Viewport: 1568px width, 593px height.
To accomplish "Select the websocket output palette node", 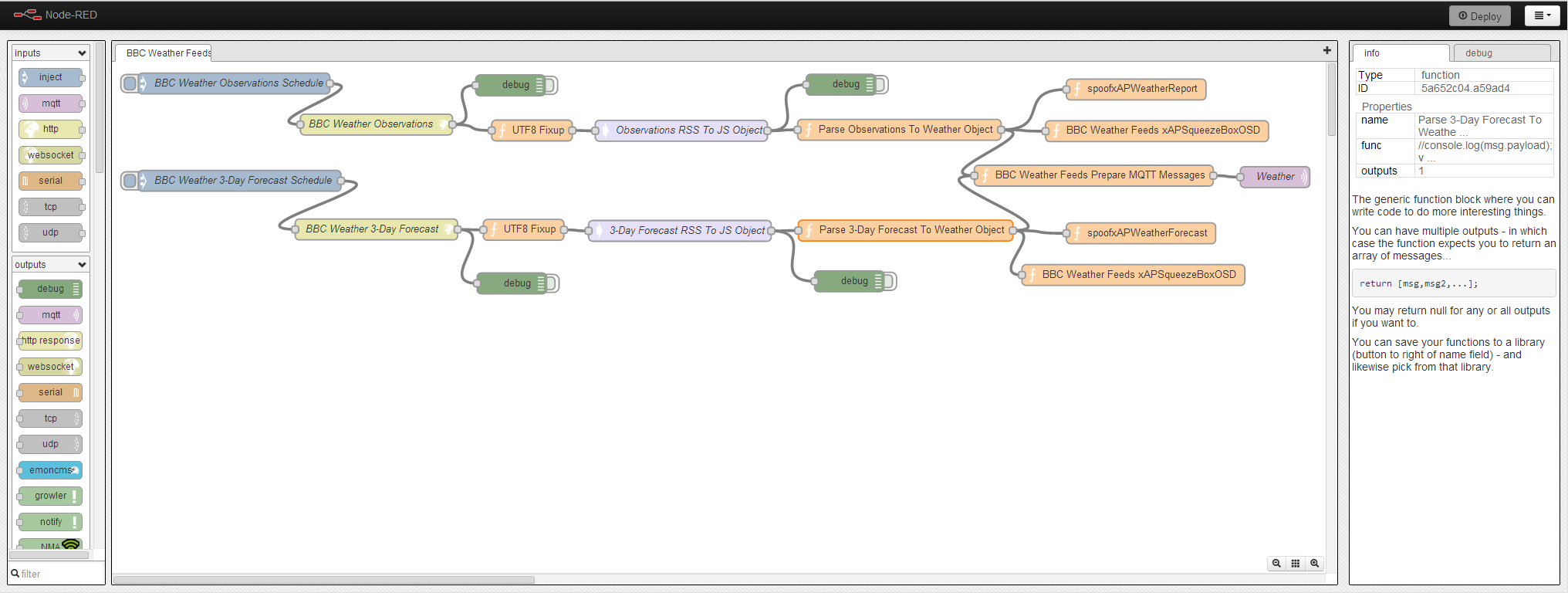I will pyautogui.click(x=50, y=367).
